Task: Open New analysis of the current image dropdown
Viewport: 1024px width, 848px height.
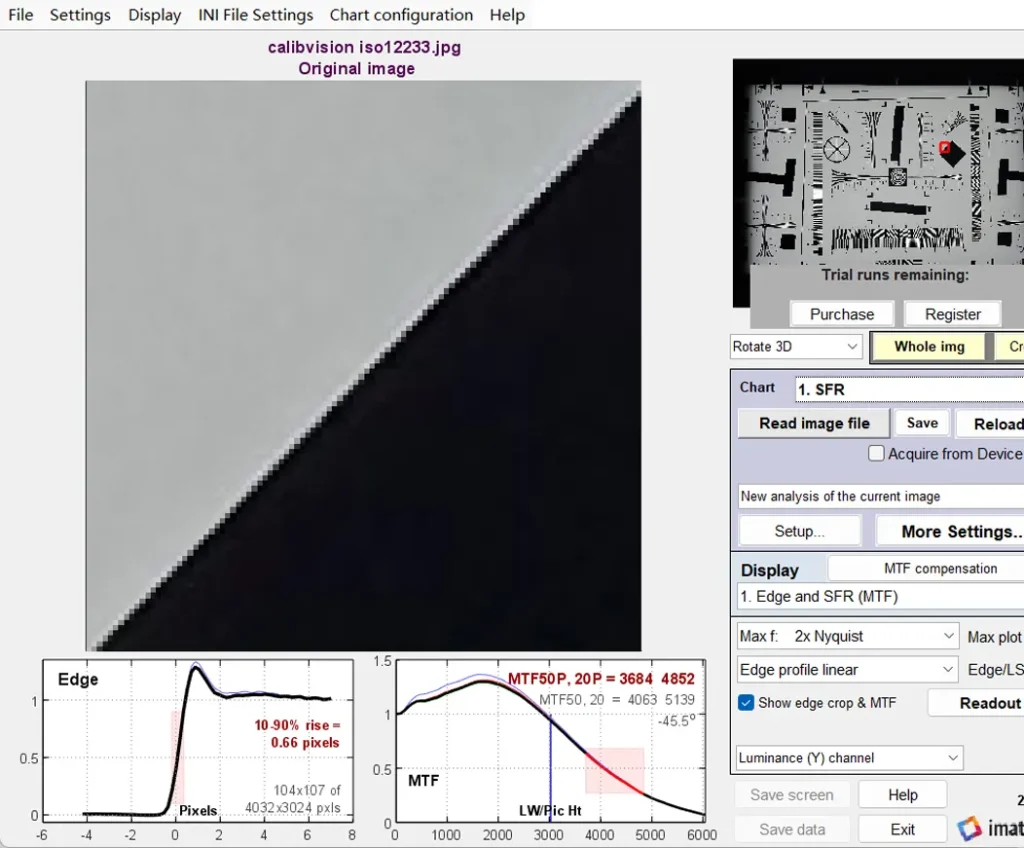Action: pyautogui.click(x=881, y=497)
